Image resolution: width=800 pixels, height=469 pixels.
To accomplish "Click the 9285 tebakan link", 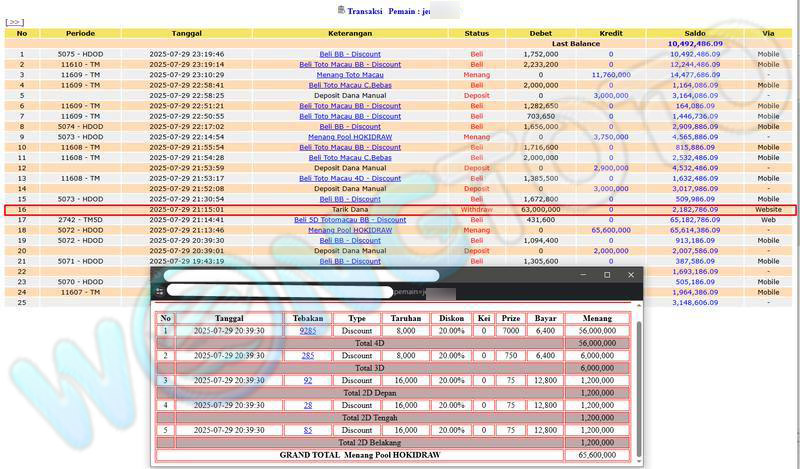I will pyautogui.click(x=307, y=330).
